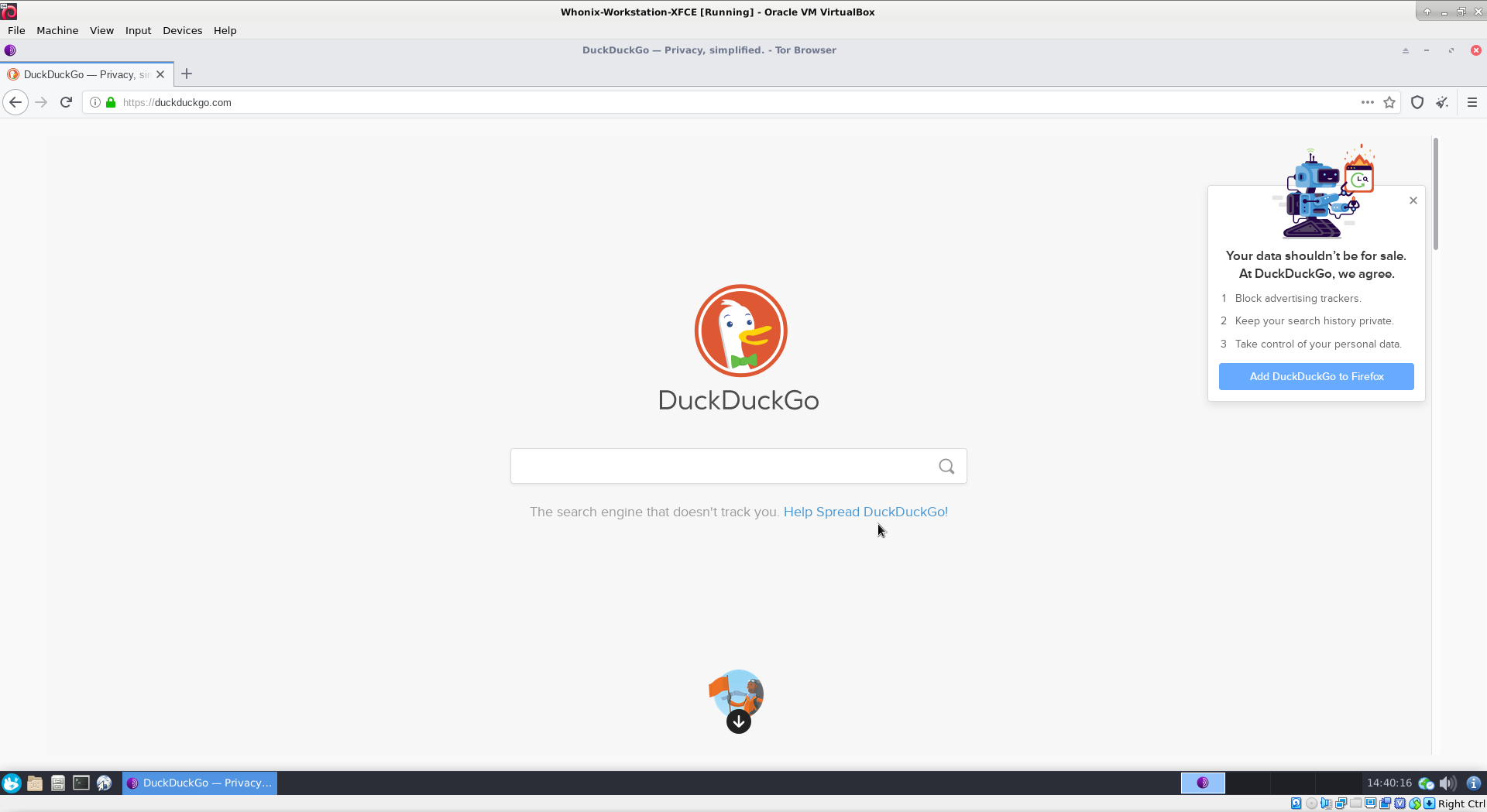Click Add DuckDuckGo to Firefox button
1487x812 pixels.
(x=1316, y=376)
